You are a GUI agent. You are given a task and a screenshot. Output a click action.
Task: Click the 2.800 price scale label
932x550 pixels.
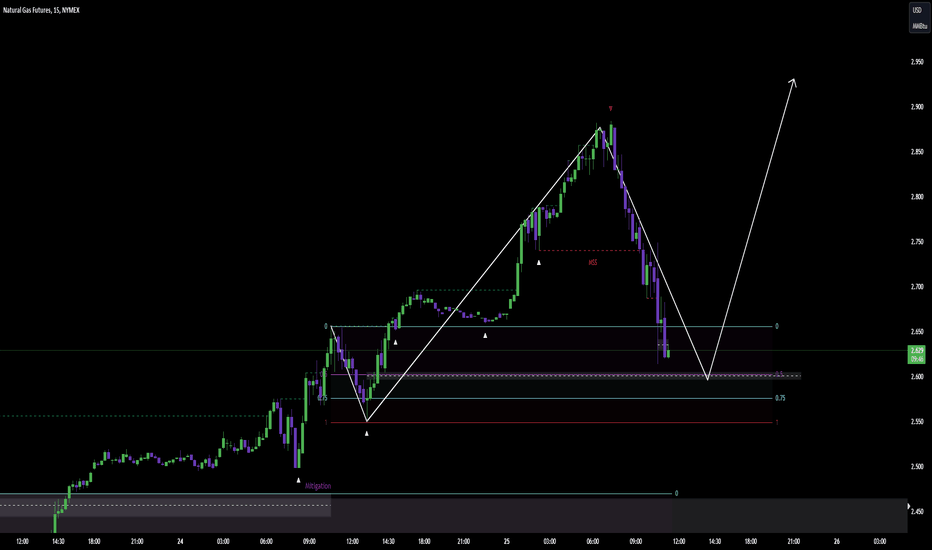tap(917, 197)
